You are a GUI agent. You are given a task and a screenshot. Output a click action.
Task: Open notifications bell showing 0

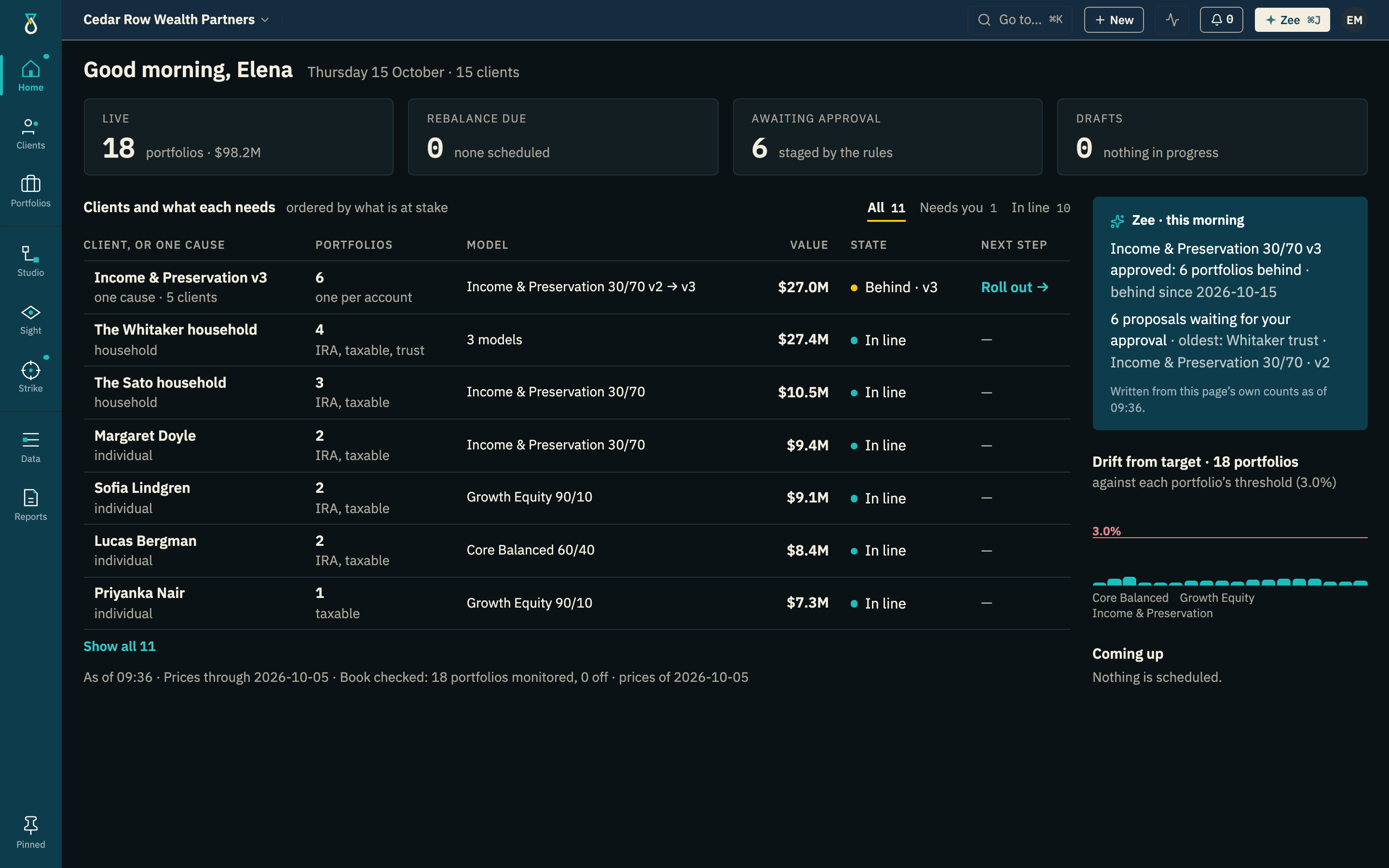pyautogui.click(x=1221, y=20)
